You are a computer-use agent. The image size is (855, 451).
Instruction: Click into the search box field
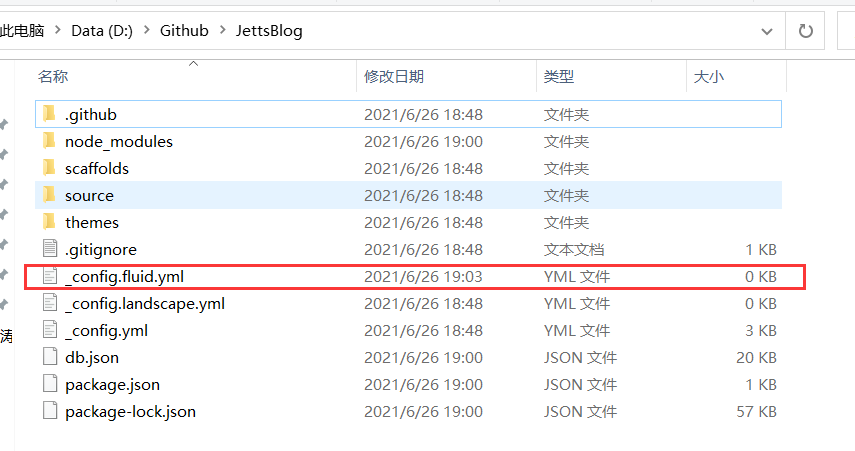[x=845, y=31]
